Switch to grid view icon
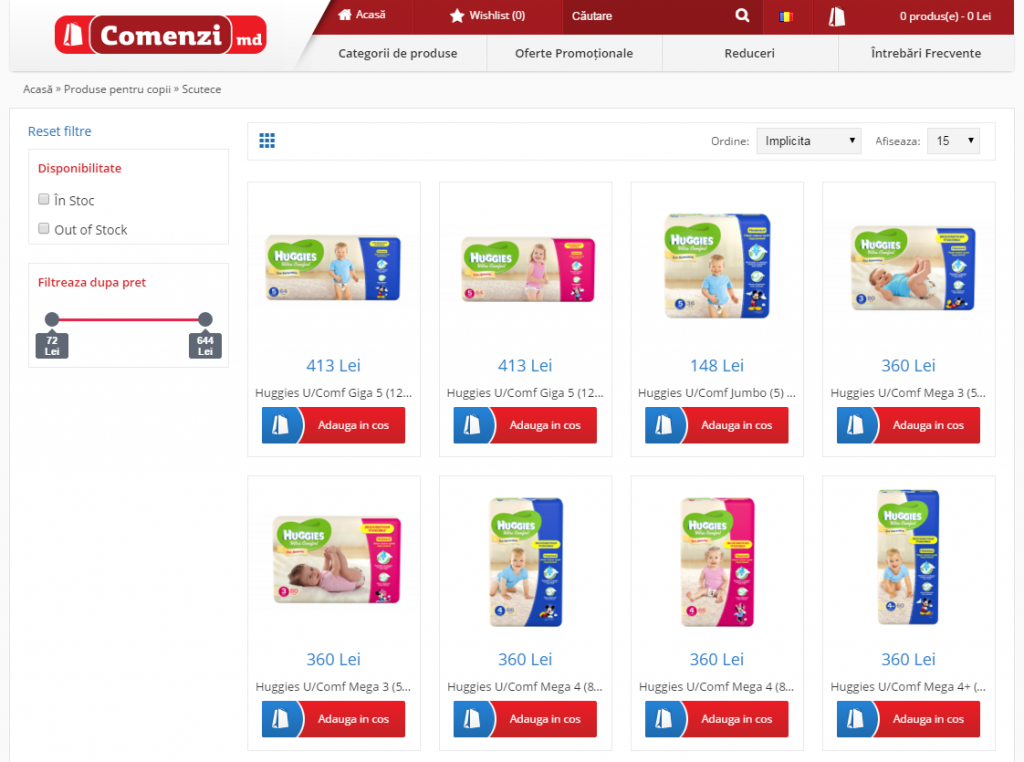This screenshot has width=1024, height=762. (267, 140)
